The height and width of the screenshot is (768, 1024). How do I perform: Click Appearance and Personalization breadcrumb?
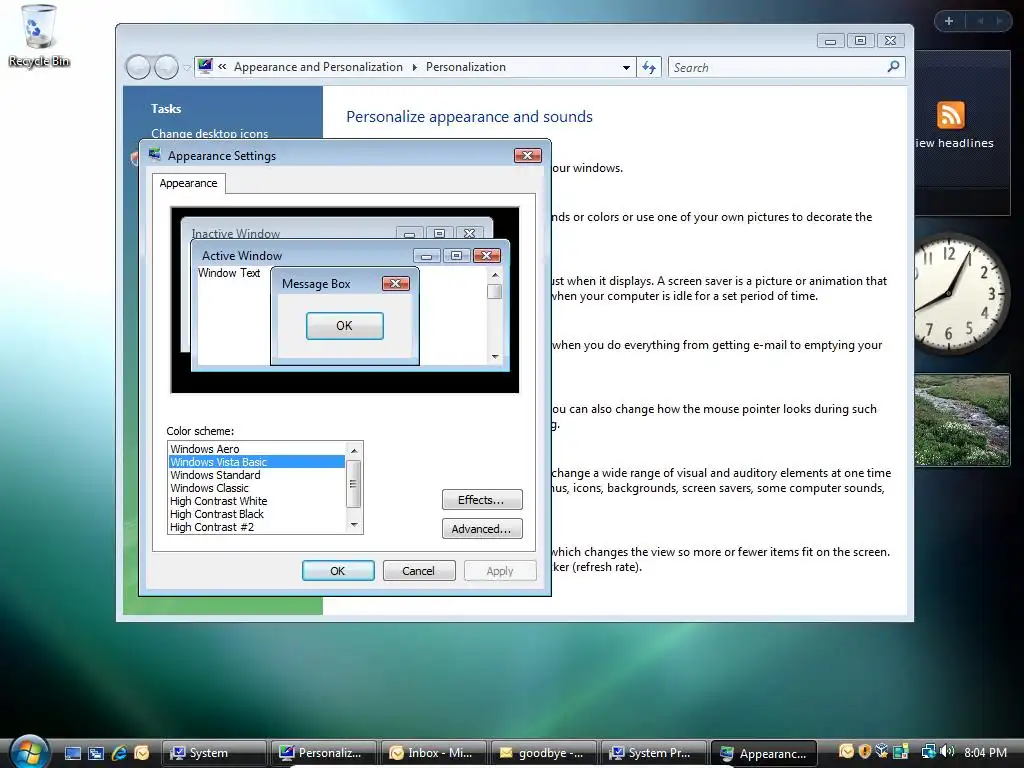[318, 67]
